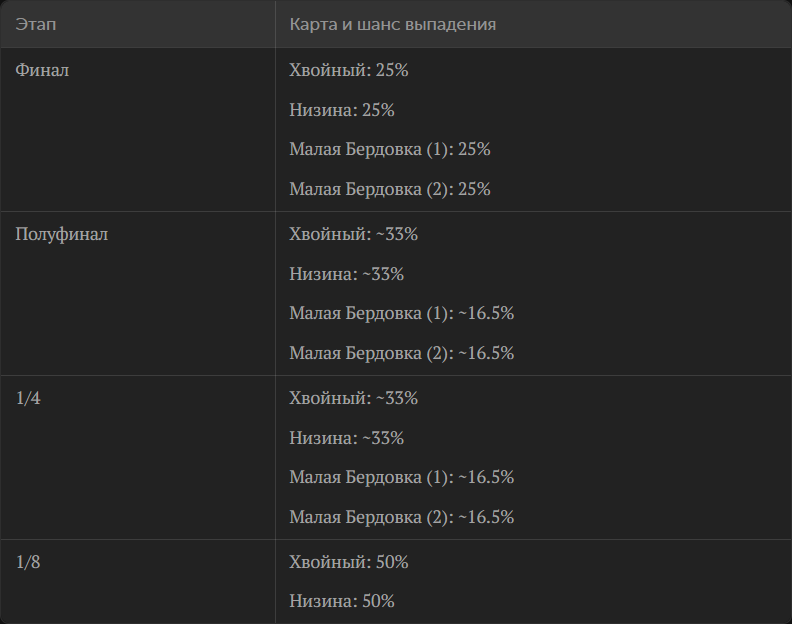Image resolution: width=792 pixels, height=624 pixels.
Task: Click Хвойный: 50% in the 1/8 row
Action: 349,562
